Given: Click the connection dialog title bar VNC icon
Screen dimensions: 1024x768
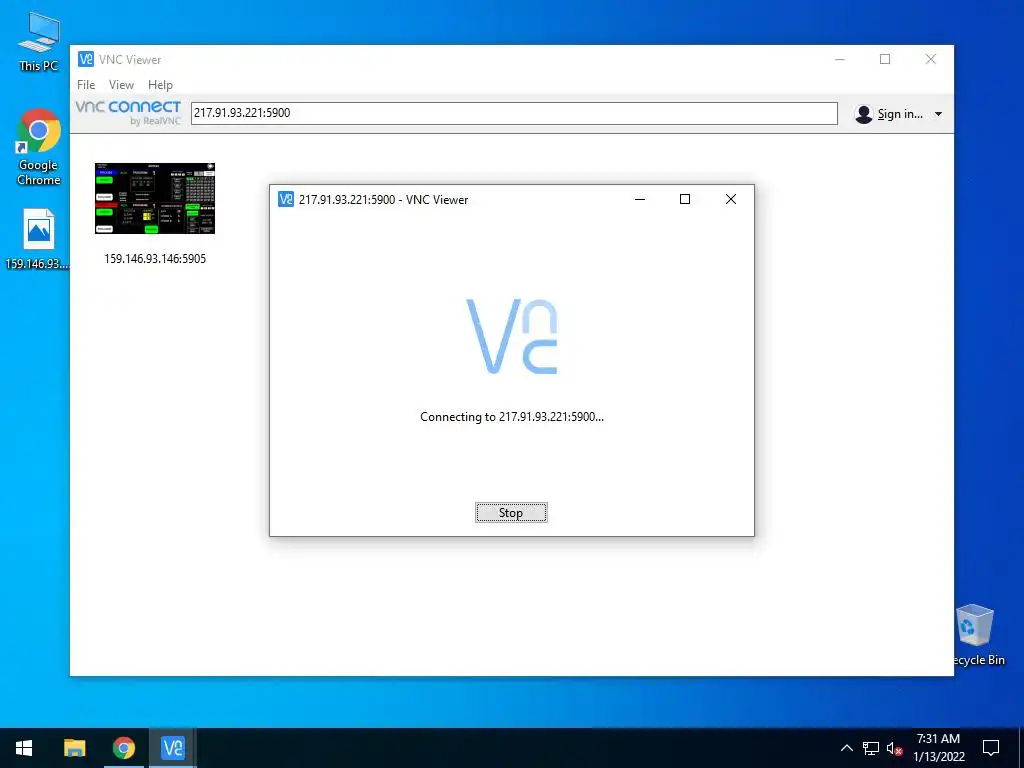Looking at the screenshot, I should tap(285, 199).
